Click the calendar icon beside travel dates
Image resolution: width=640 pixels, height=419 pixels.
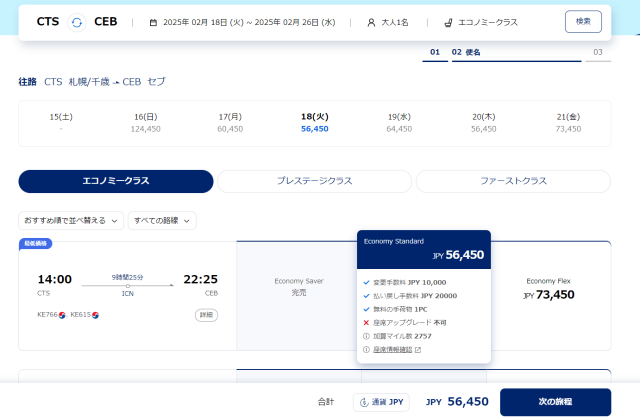pyautogui.click(x=152, y=22)
